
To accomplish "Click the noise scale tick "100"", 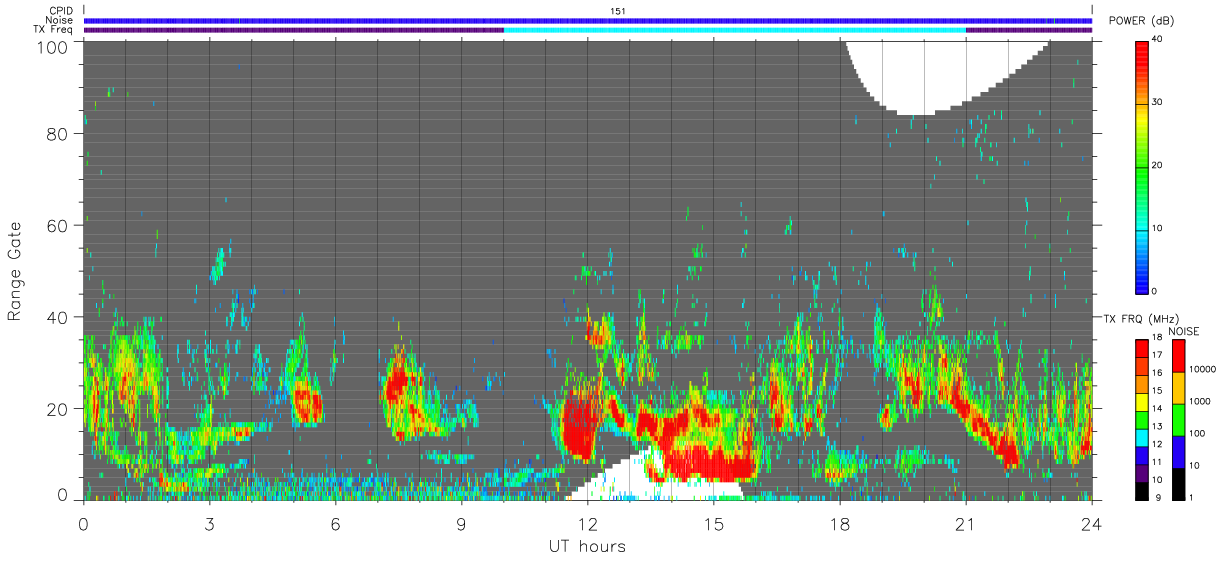I will pyautogui.click(x=1198, y=433).
